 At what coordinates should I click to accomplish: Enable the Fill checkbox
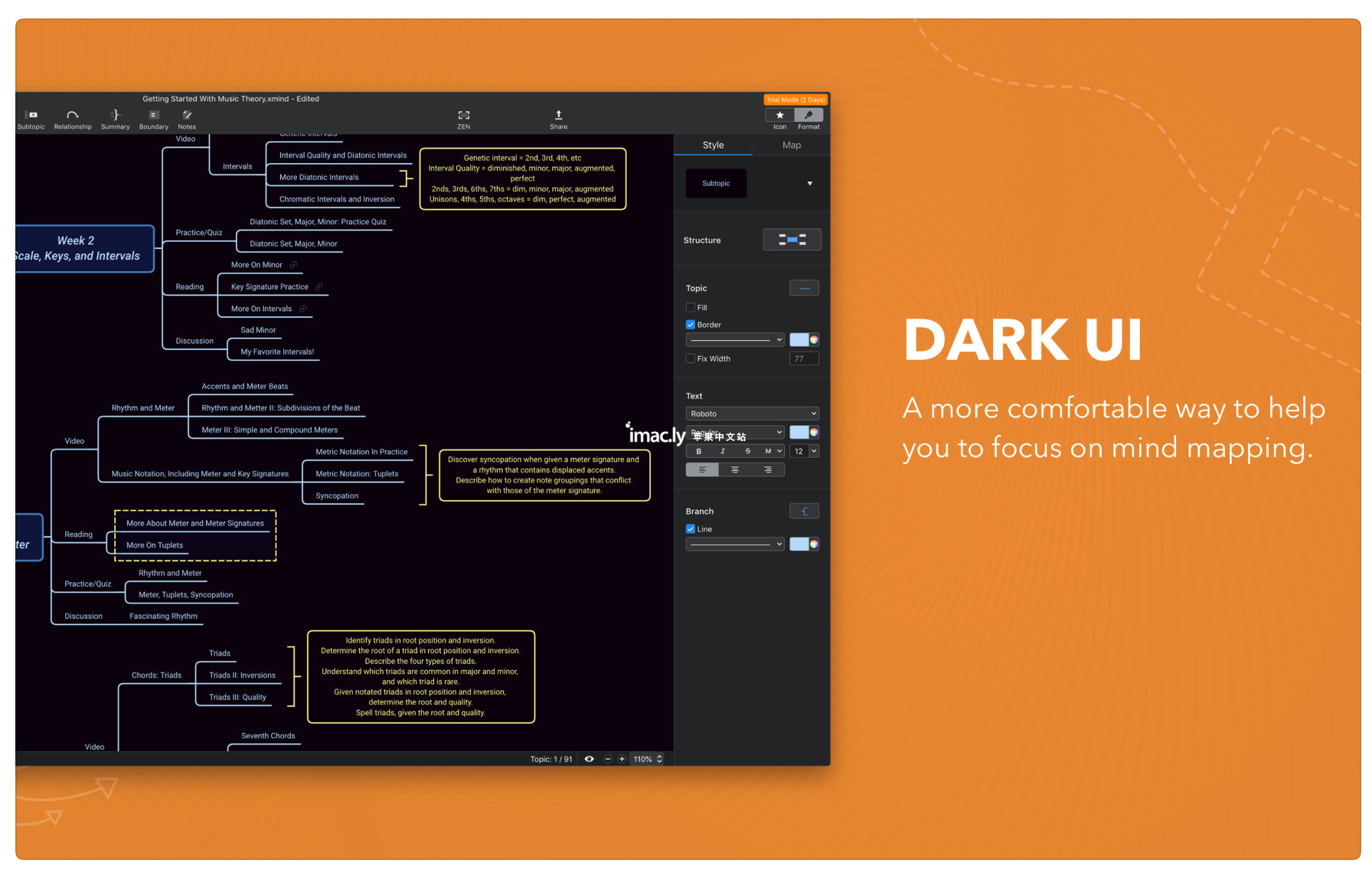click(691, 308)
